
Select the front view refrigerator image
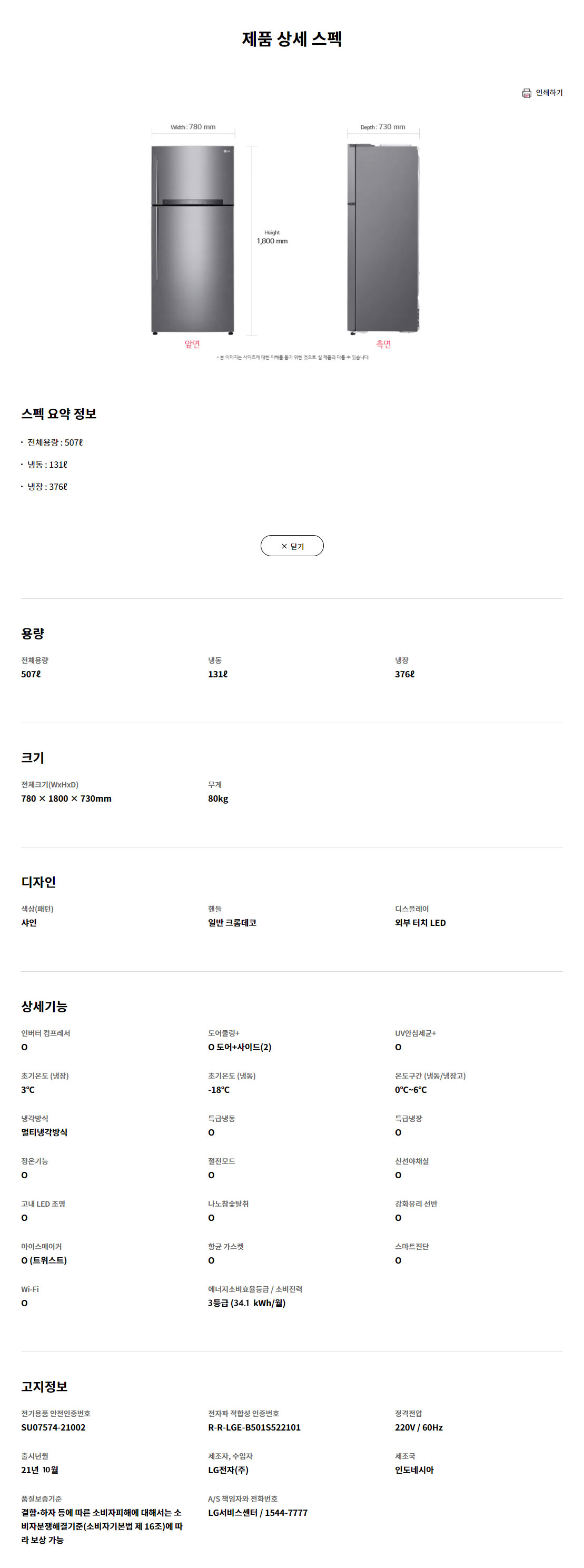pos(192,240)
